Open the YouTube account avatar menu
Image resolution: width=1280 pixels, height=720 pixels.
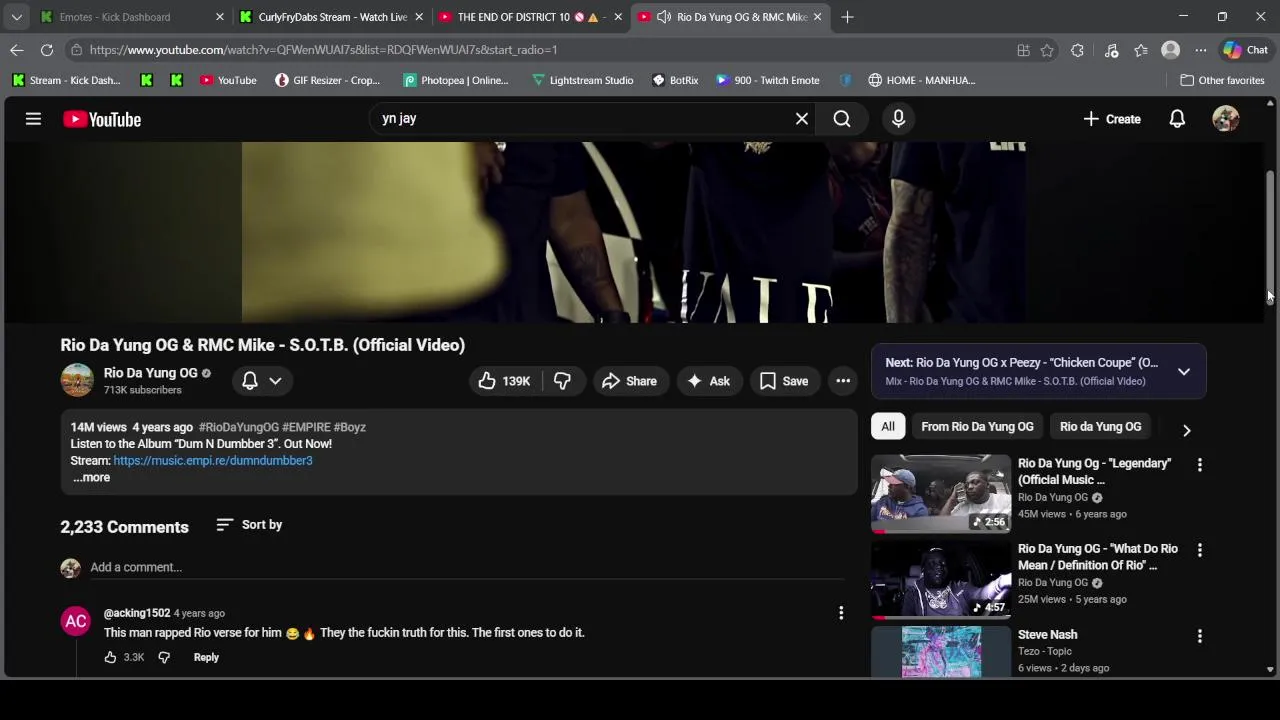click(1225, 119)
